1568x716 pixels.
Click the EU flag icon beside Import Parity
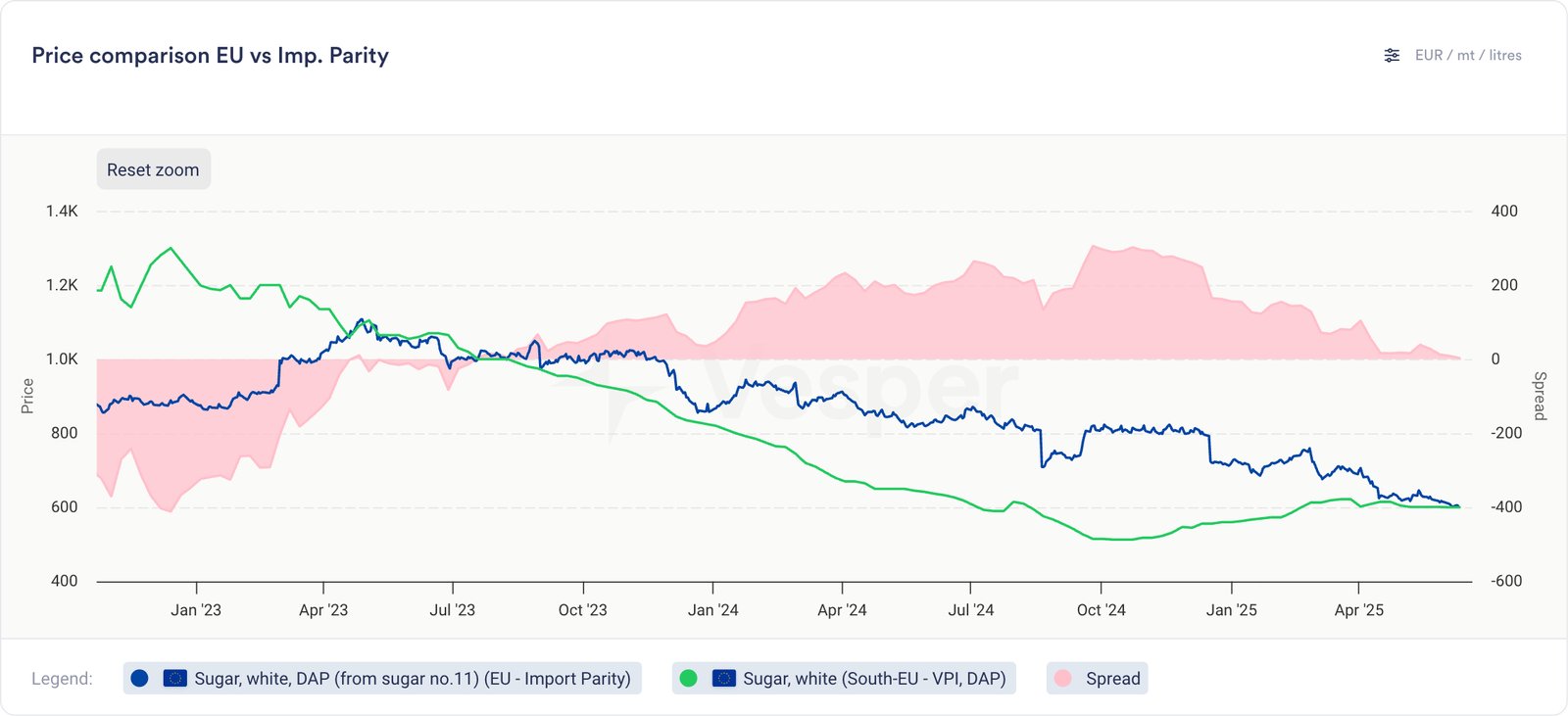tap(175, 679)
